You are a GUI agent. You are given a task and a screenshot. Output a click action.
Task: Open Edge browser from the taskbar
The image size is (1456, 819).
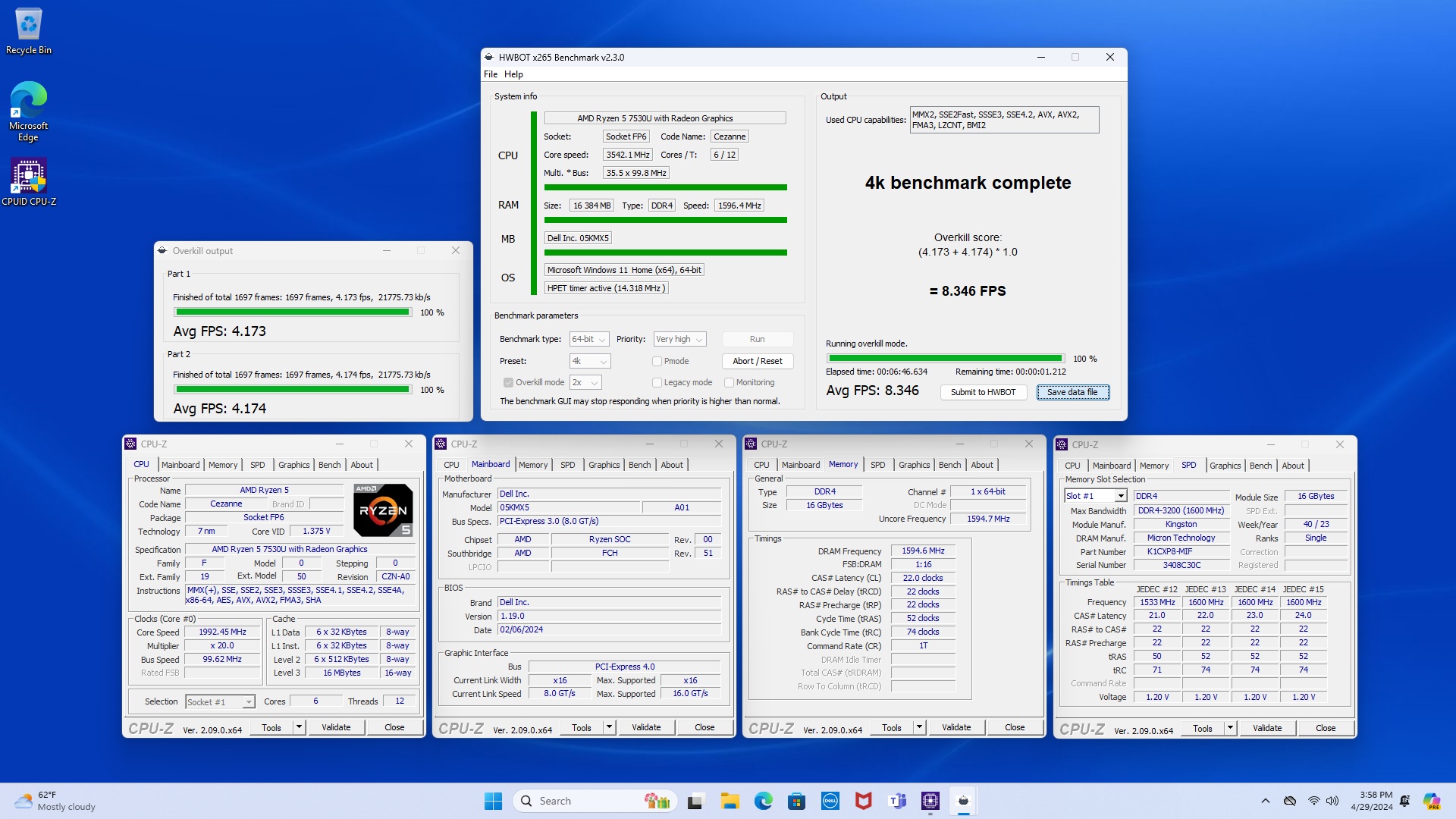(763, 801)
